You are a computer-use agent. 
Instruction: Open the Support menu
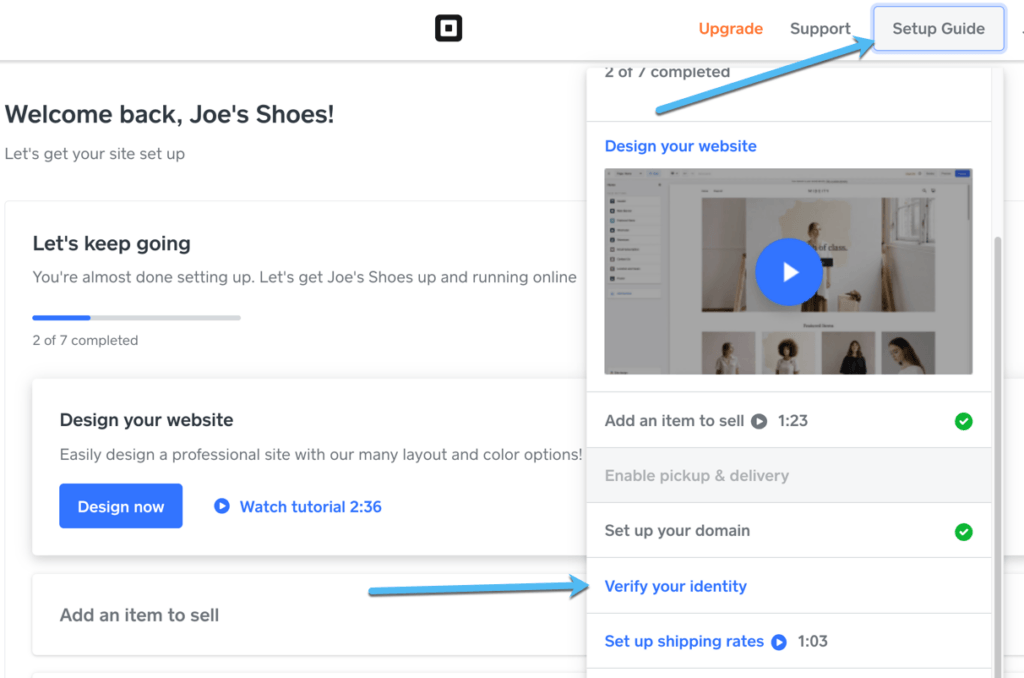pyautogui.click(x=820, y=29)
